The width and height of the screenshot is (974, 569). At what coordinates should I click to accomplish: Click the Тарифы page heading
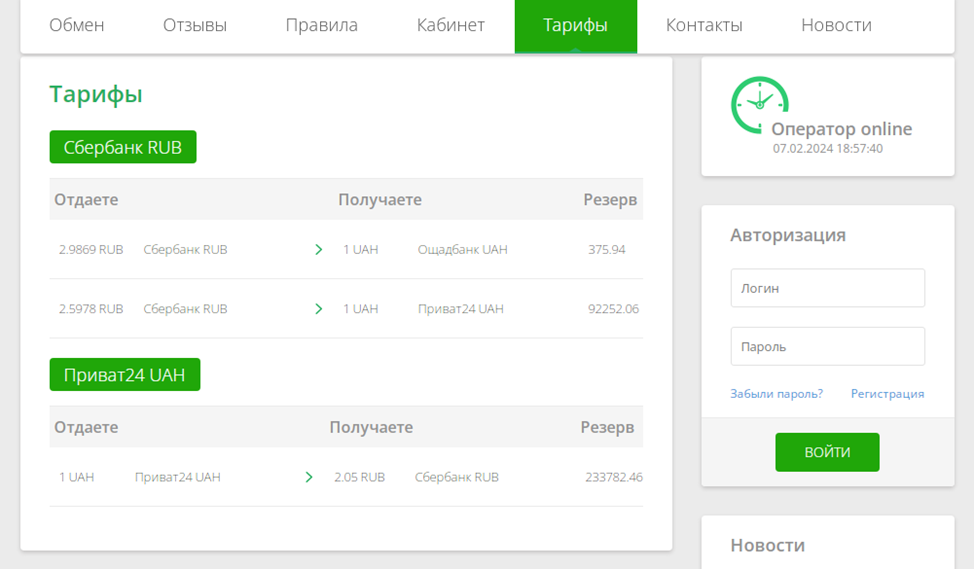[96, 94]
